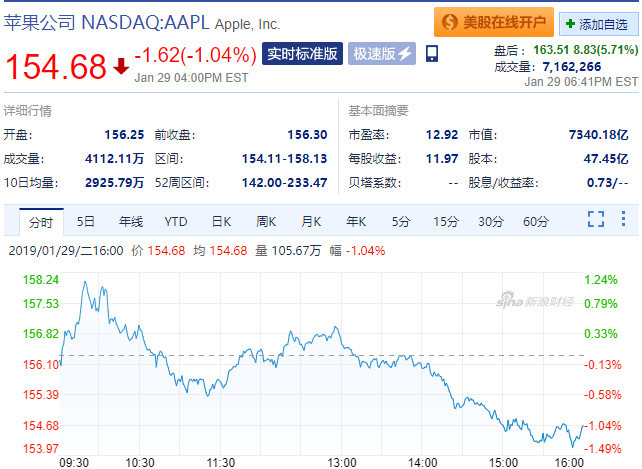Switch to the 月K chart tab

click(311, 222)
